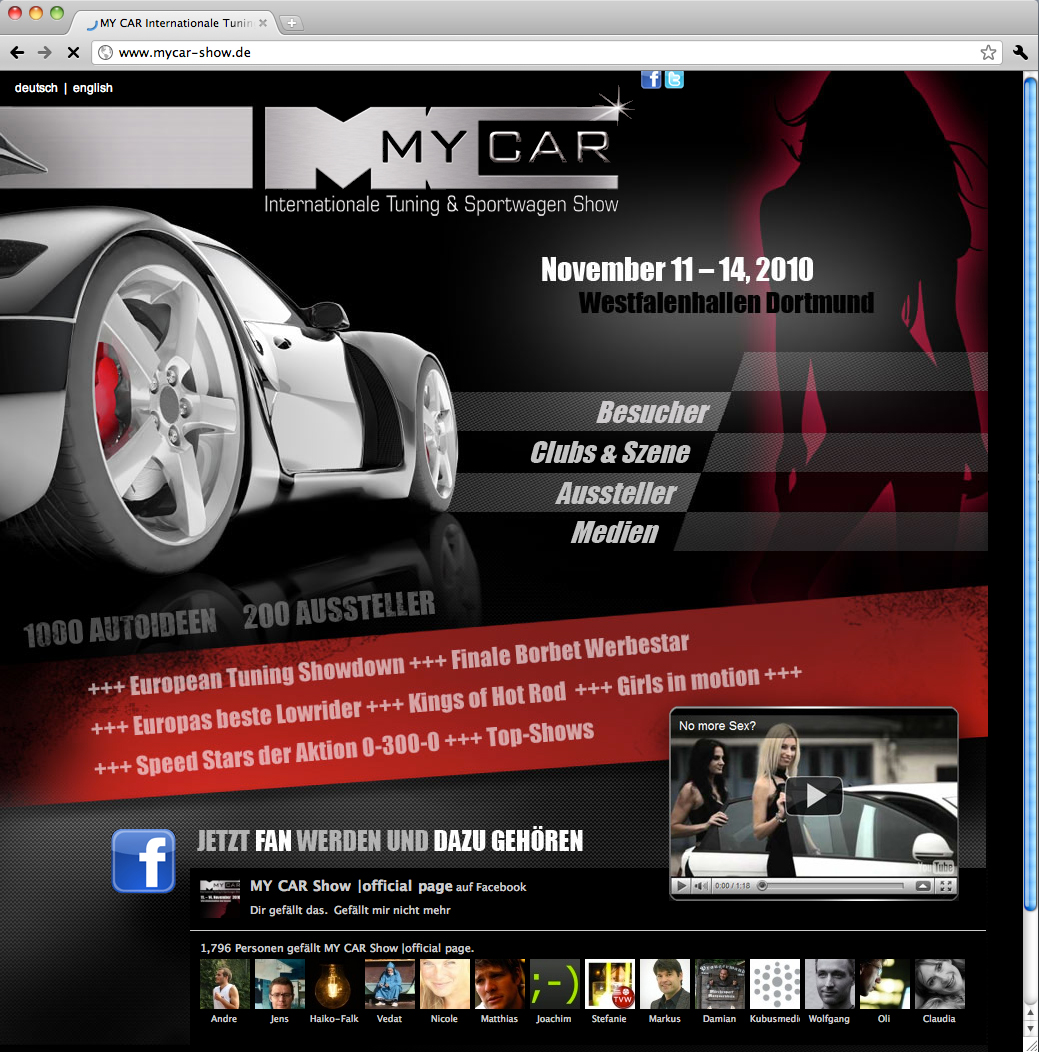Play the 'No more Sex?' video with center button

pyautogui.click(x=814, y=796)
